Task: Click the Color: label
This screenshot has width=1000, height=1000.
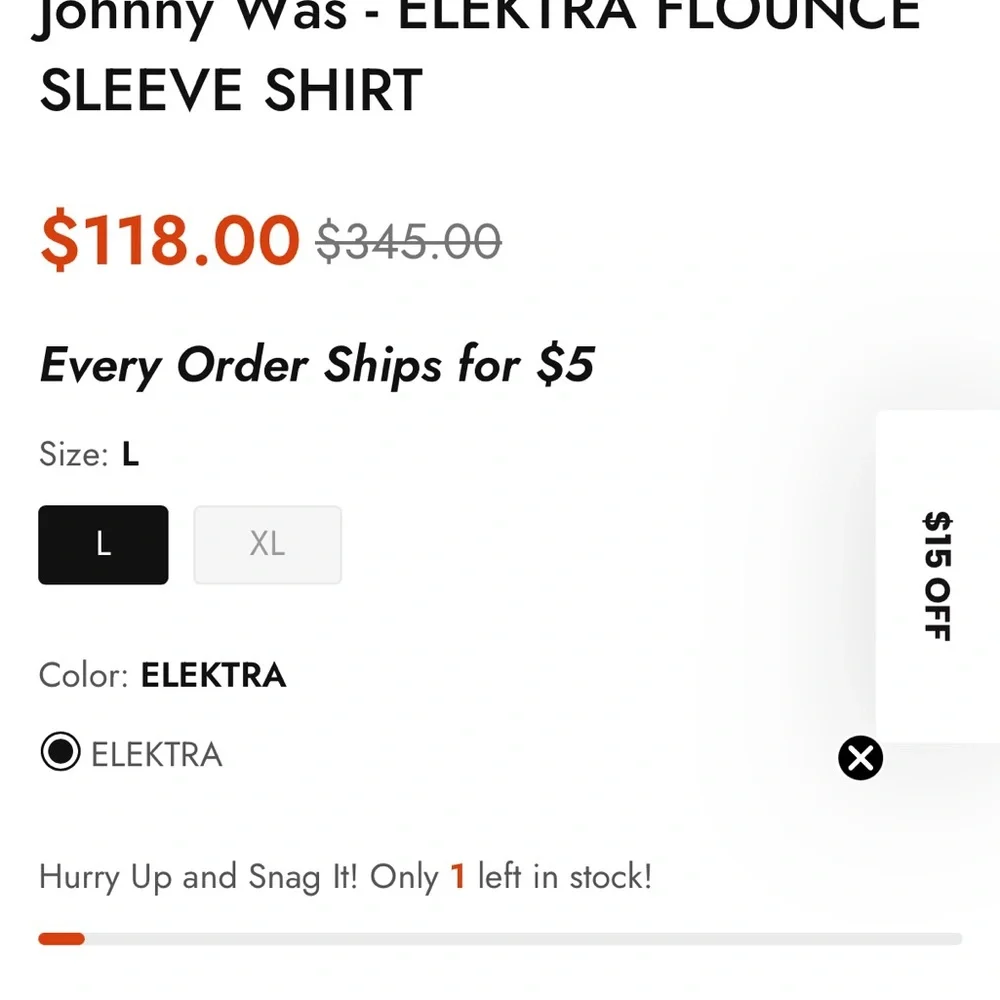Action: click(84, 675)
